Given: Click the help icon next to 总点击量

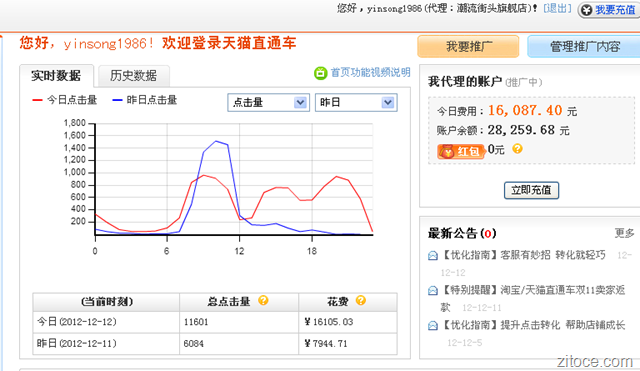Looking at the screenshot, I should (x=263, y=300).
